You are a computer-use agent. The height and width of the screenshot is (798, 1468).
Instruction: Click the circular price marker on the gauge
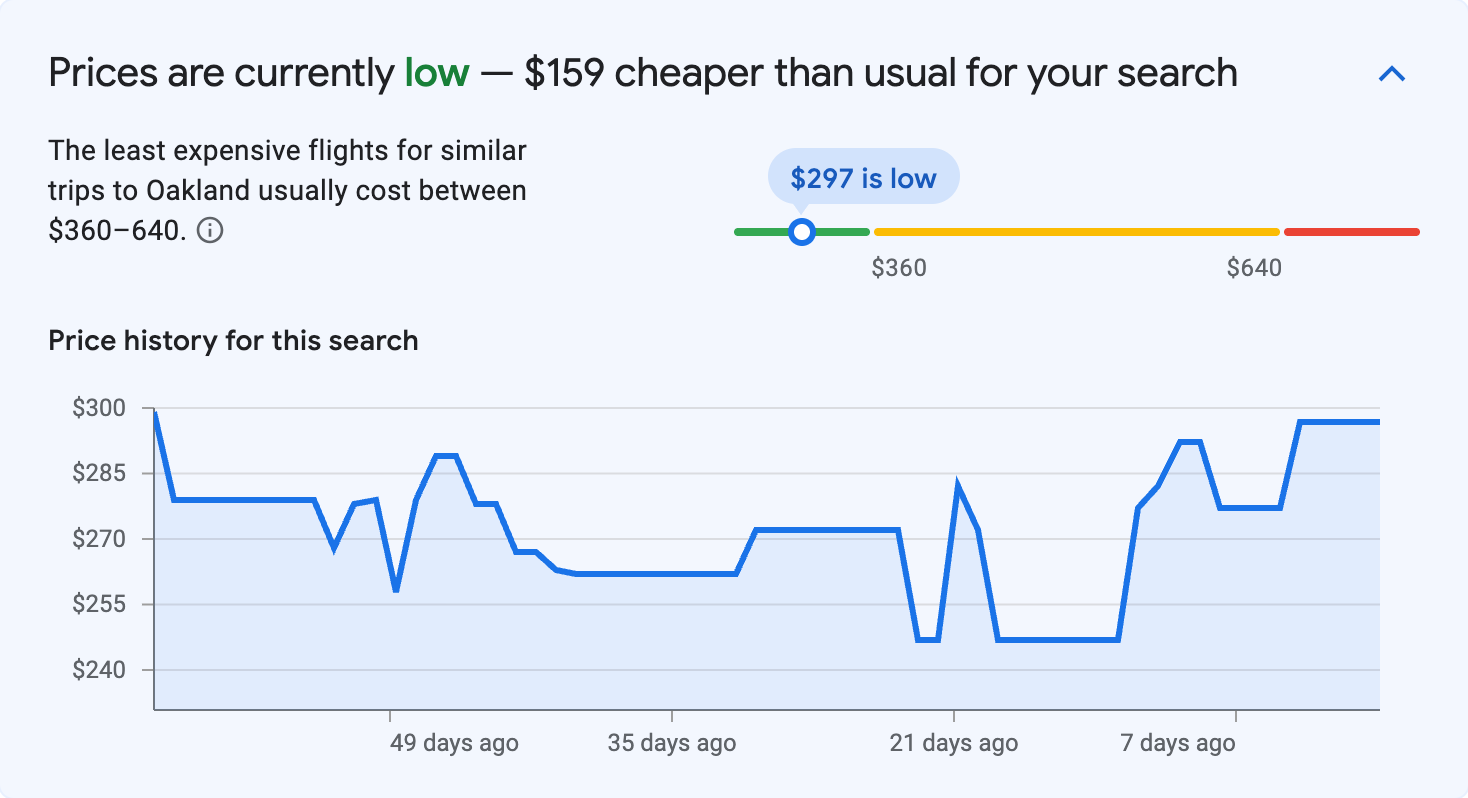802,231
